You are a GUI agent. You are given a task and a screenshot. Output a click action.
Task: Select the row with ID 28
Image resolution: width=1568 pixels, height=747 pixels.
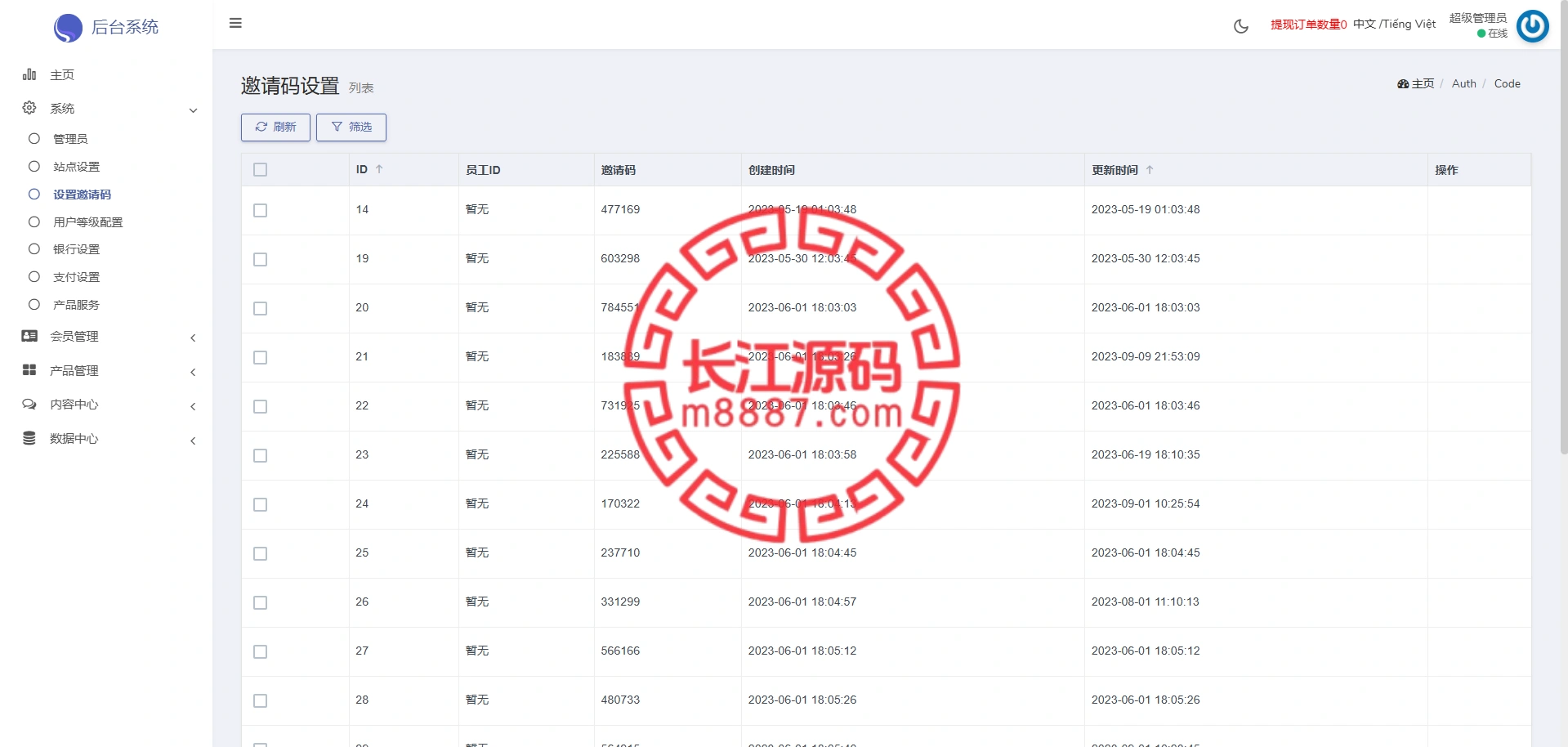(261, 701)
